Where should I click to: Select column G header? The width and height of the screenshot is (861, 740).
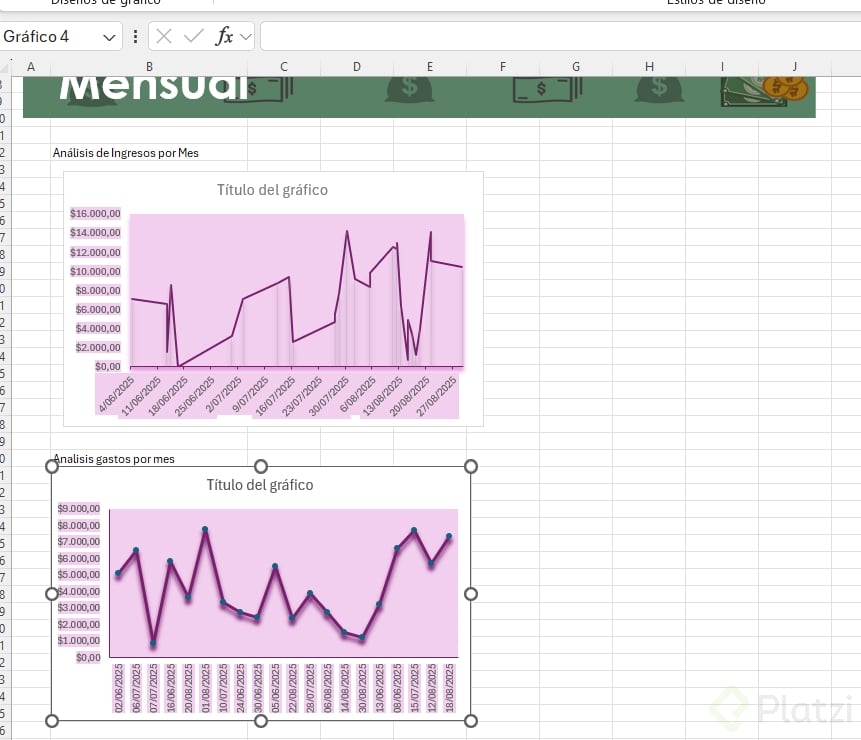576,66
